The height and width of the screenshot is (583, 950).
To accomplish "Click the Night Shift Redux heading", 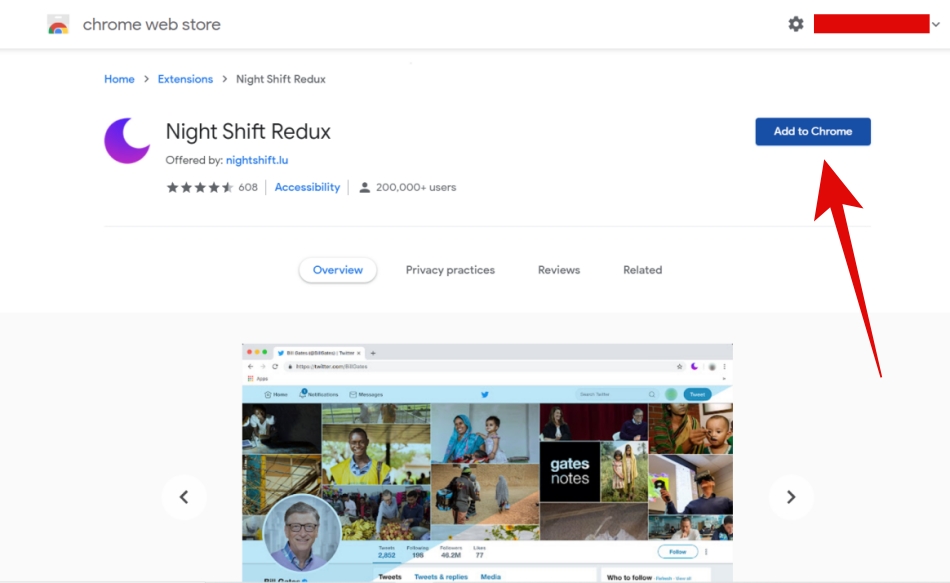I will point(248,132).
